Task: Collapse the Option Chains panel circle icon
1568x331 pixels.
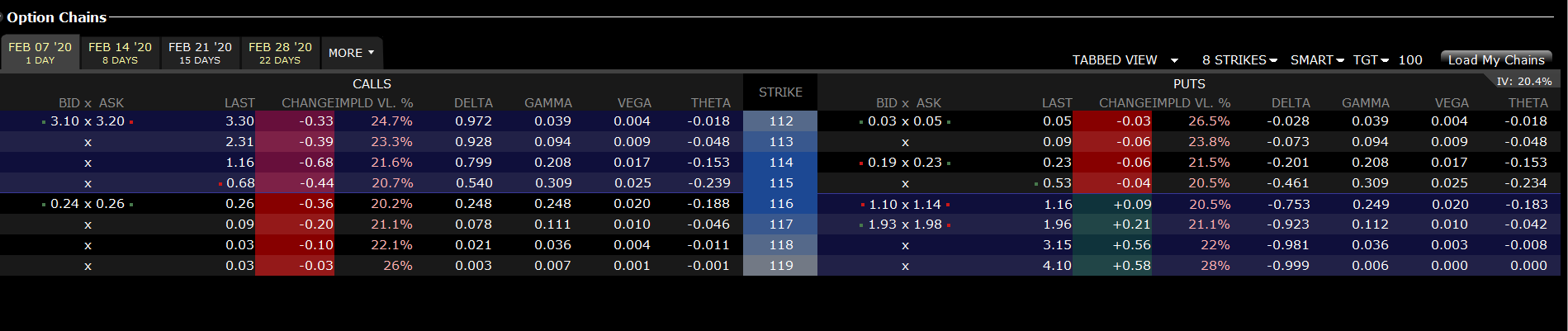Action: (2, 17)
